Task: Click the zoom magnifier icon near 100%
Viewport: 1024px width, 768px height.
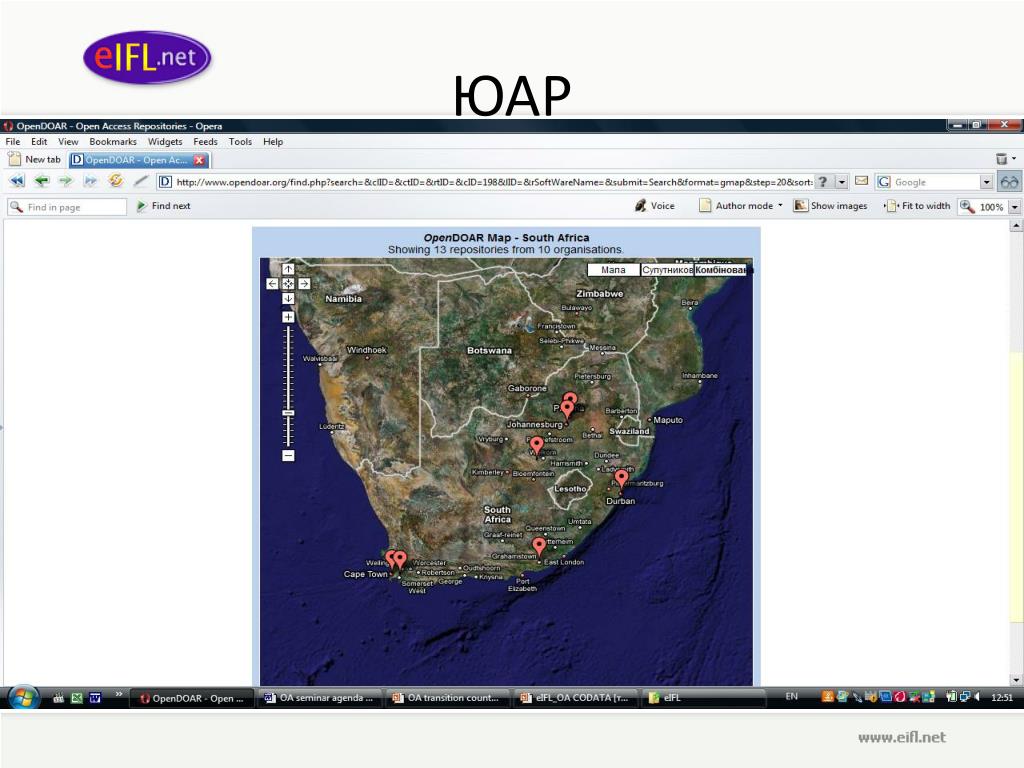Action: pyautogui.click(x=967, y=206)
